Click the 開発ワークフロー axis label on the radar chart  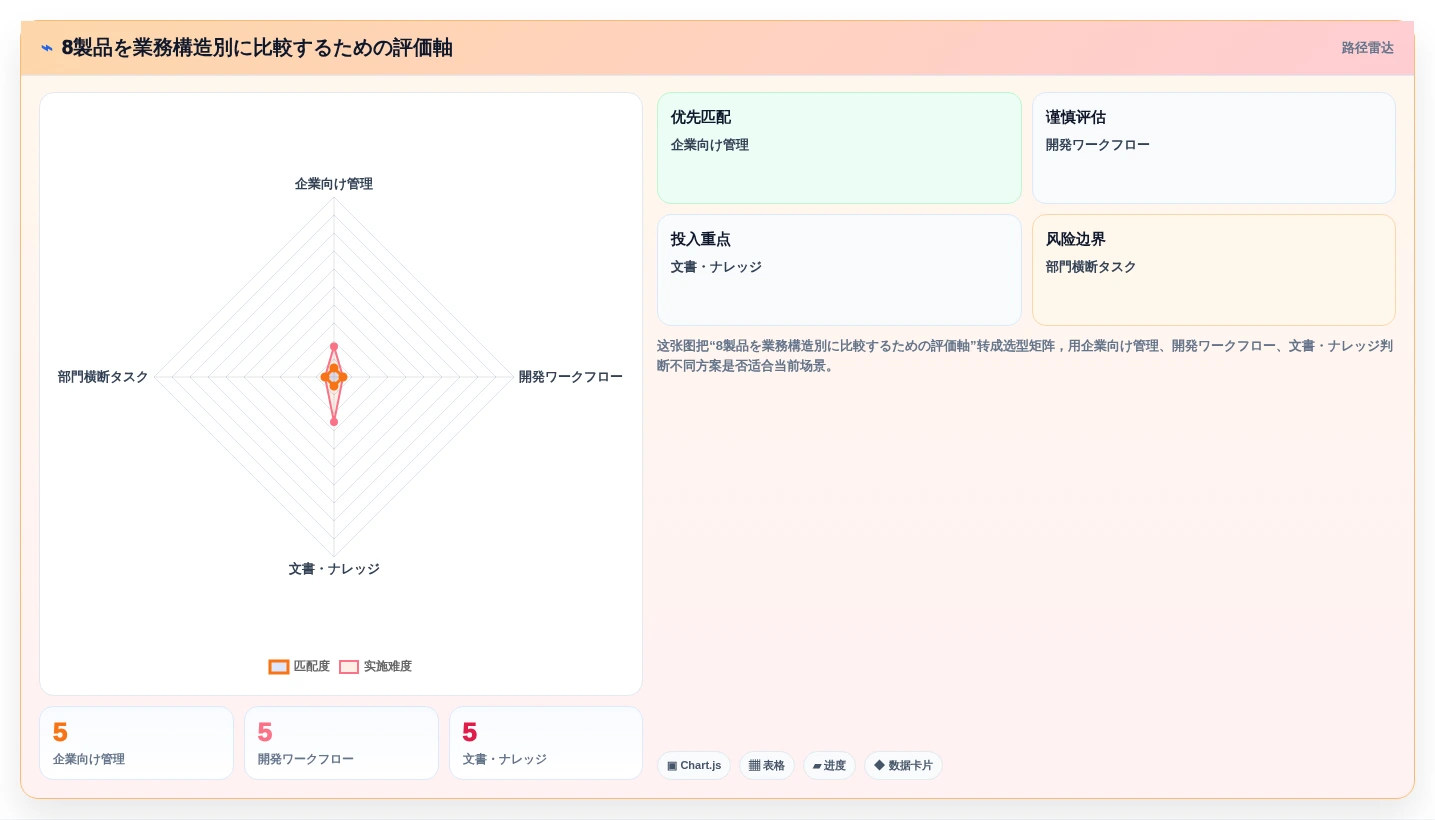pyautogui.click(x=570, y=377)
